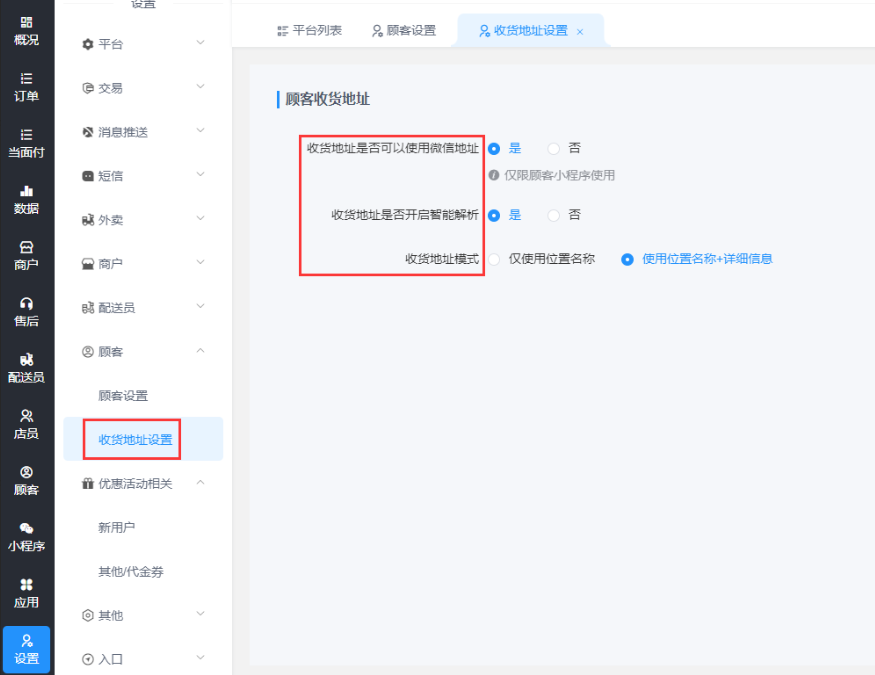This screenshot has height=675, width=875.
Task: Open 顾客设置 submenu item in sidebar
Action: pos(123,396)
